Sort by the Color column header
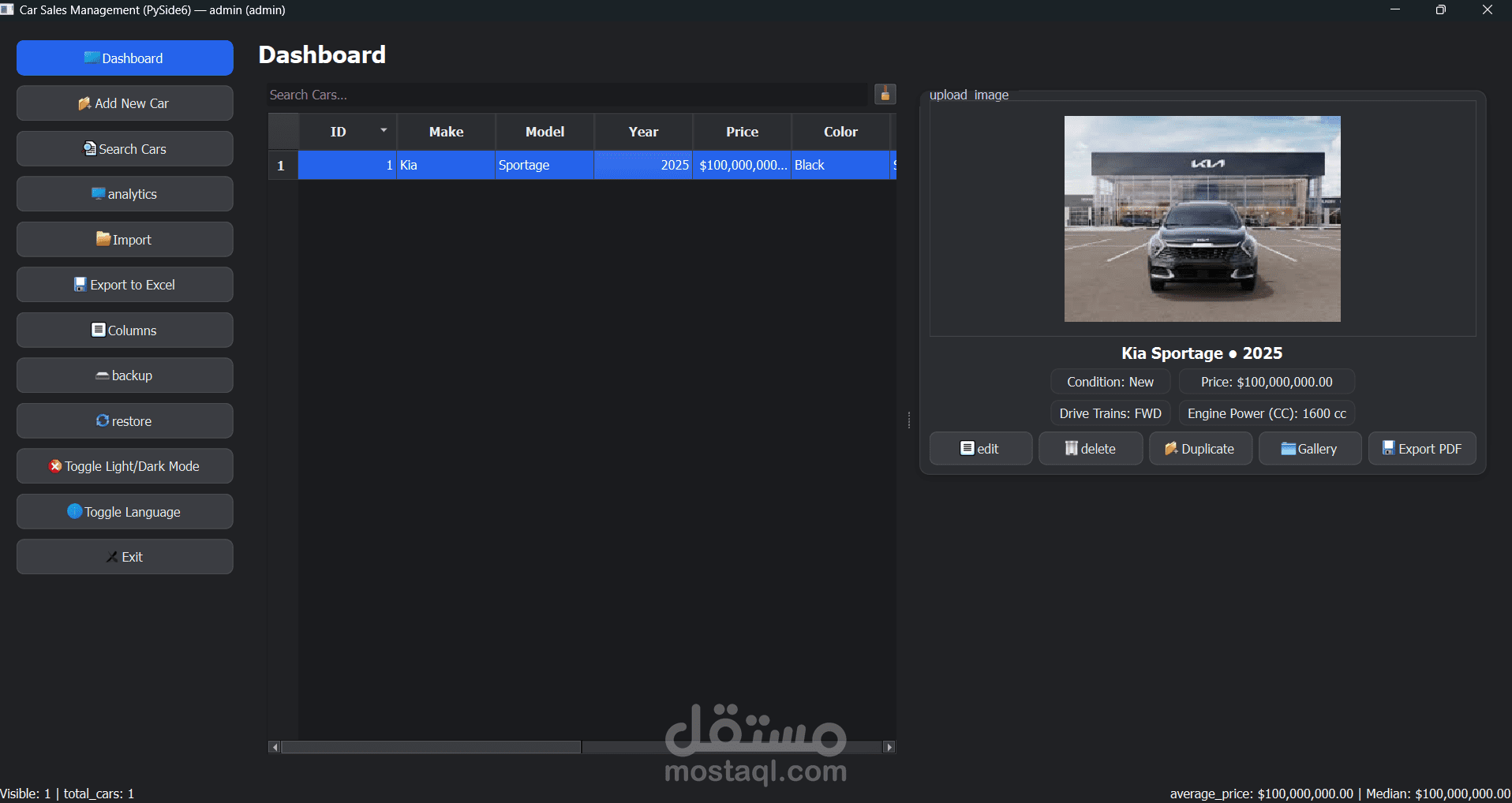The width and height of the screenshot is (1512, 803). 840,132
